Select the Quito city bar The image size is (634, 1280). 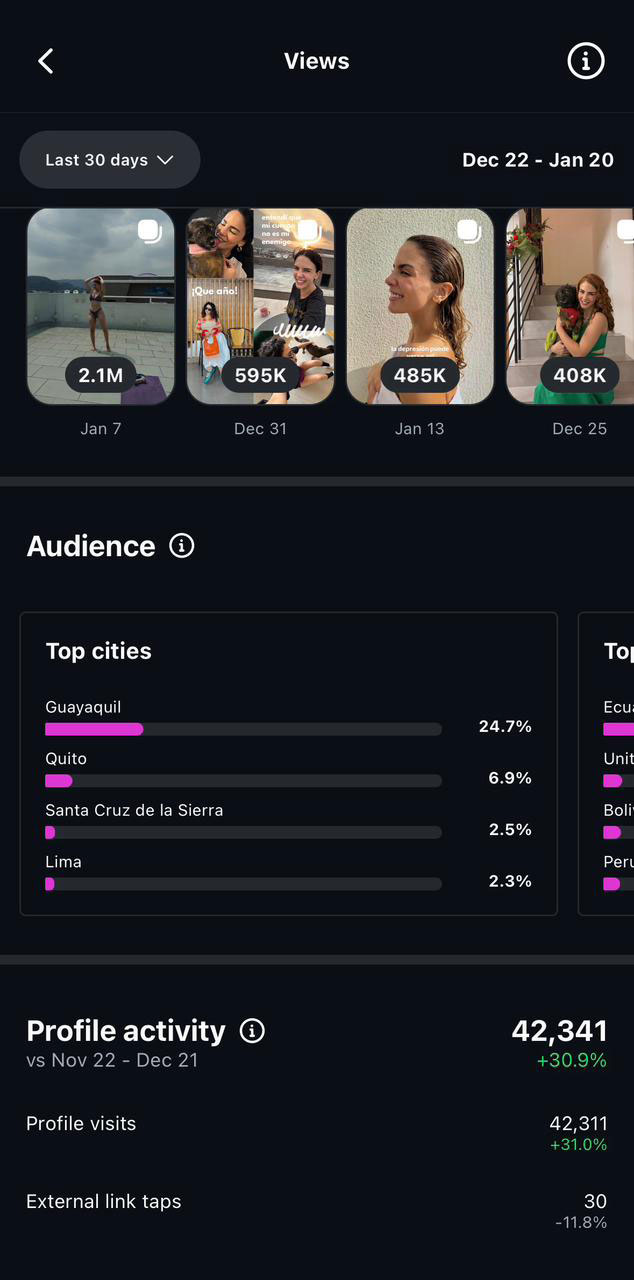pyautogui.click(x=243, y=780)
